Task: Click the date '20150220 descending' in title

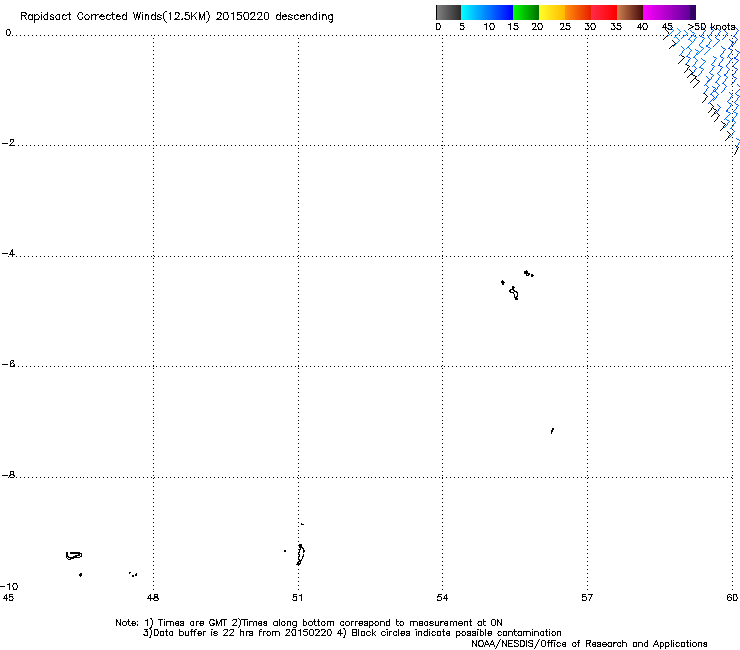Action: click(x=275, y=16)
